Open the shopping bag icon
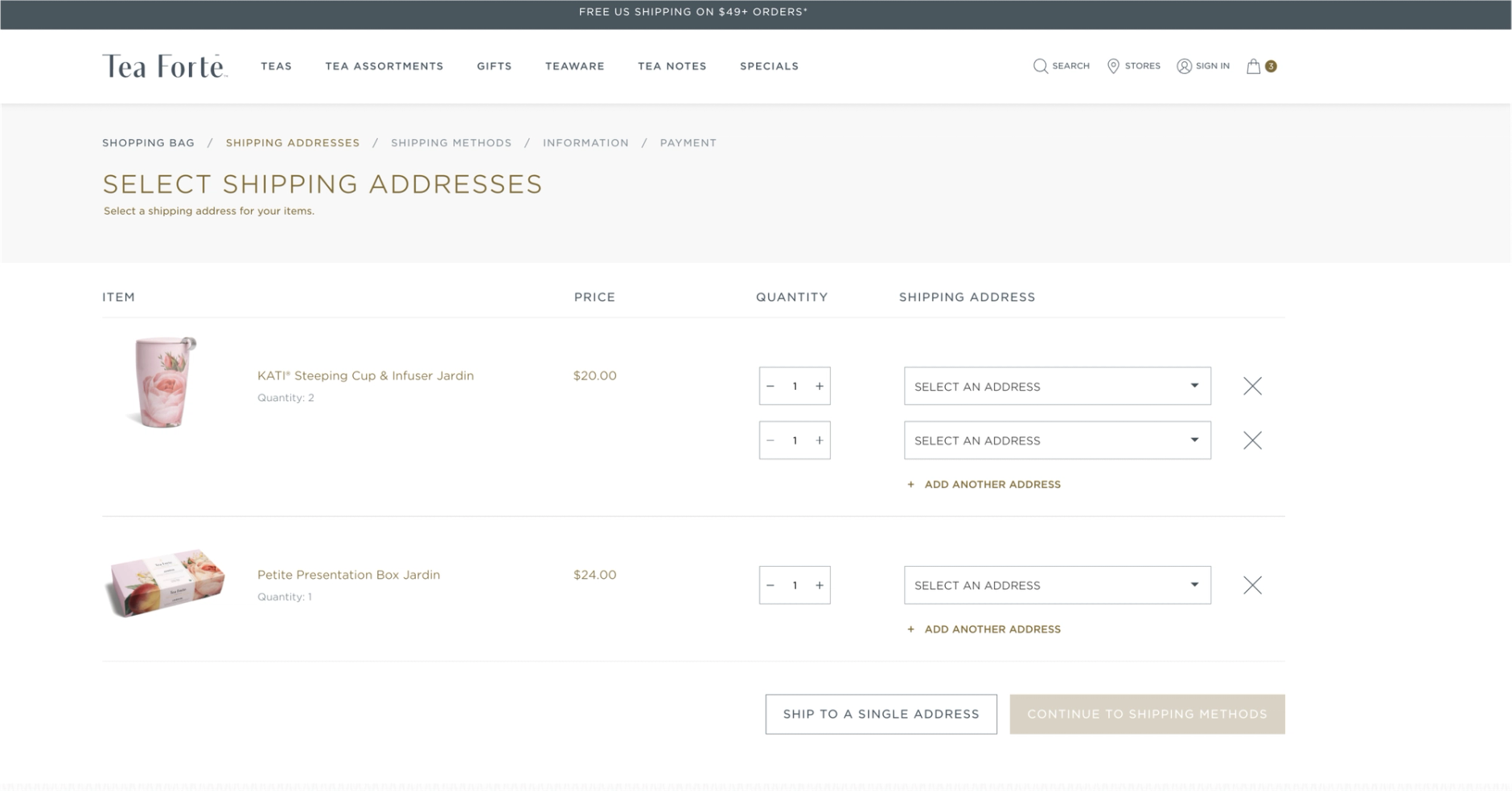This screenshot has width=1512, height=791. pos(1253,66)
